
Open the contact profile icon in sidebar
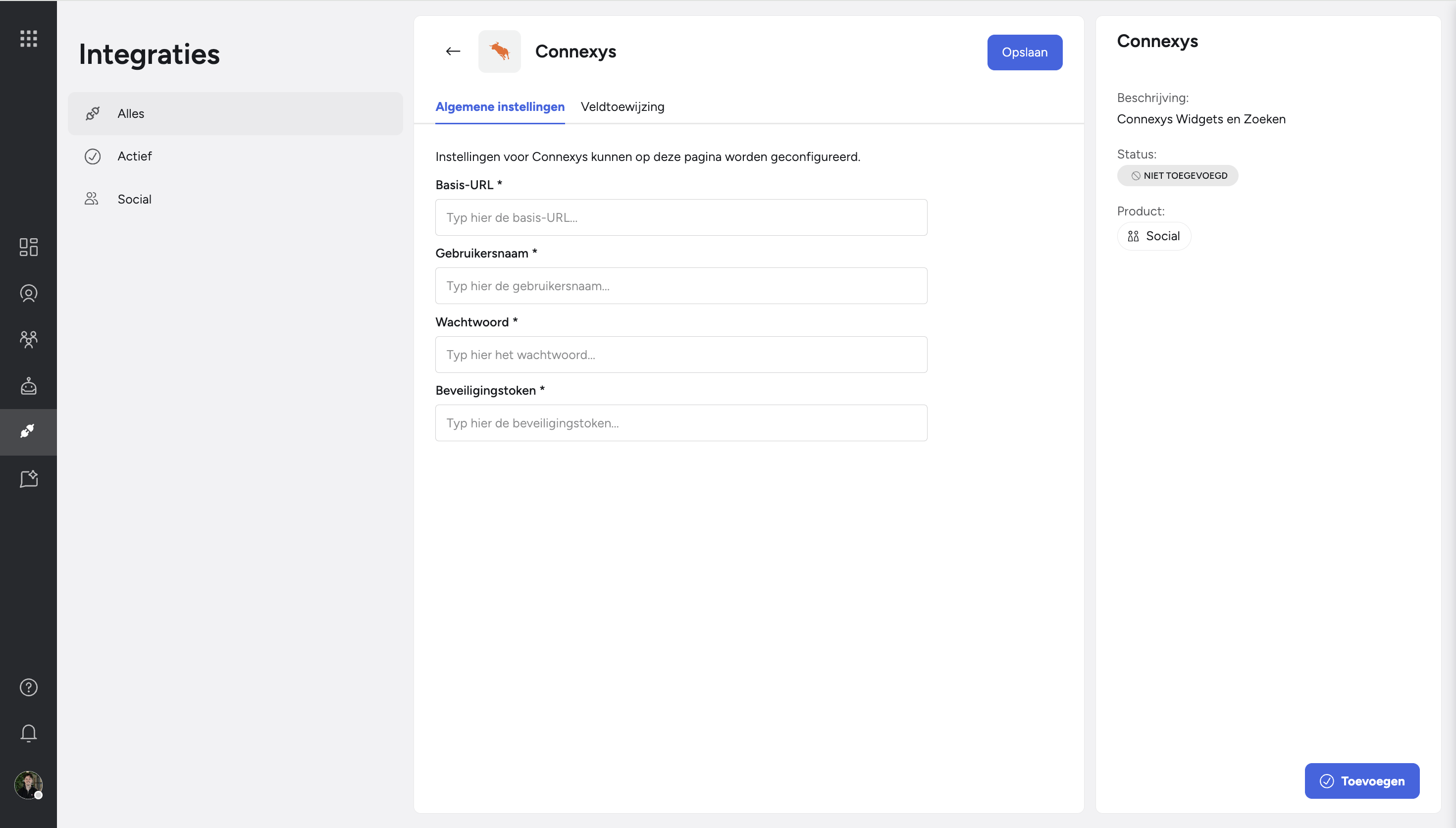(x=28, y=294)
